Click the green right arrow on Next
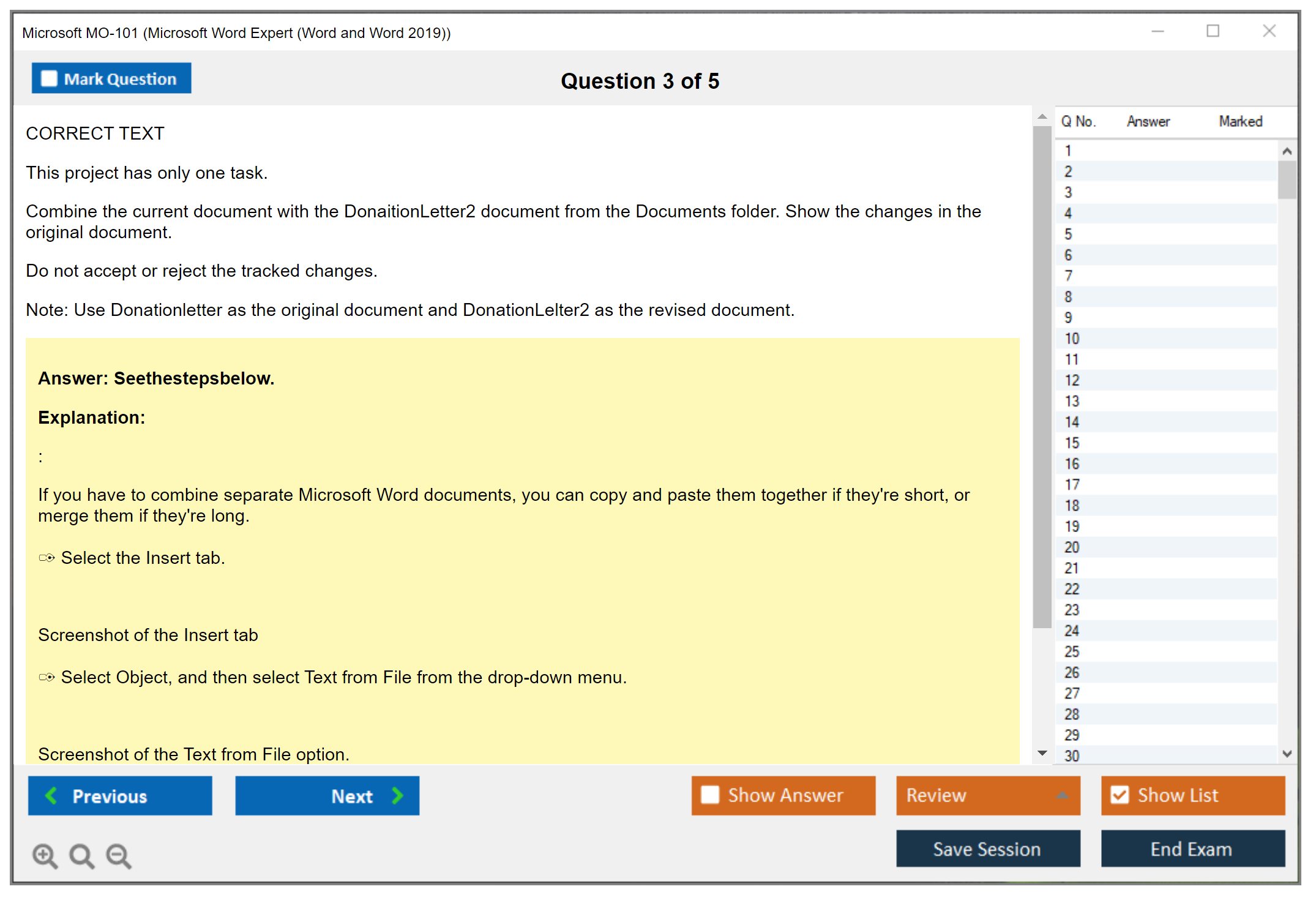 tap(397, 795)
